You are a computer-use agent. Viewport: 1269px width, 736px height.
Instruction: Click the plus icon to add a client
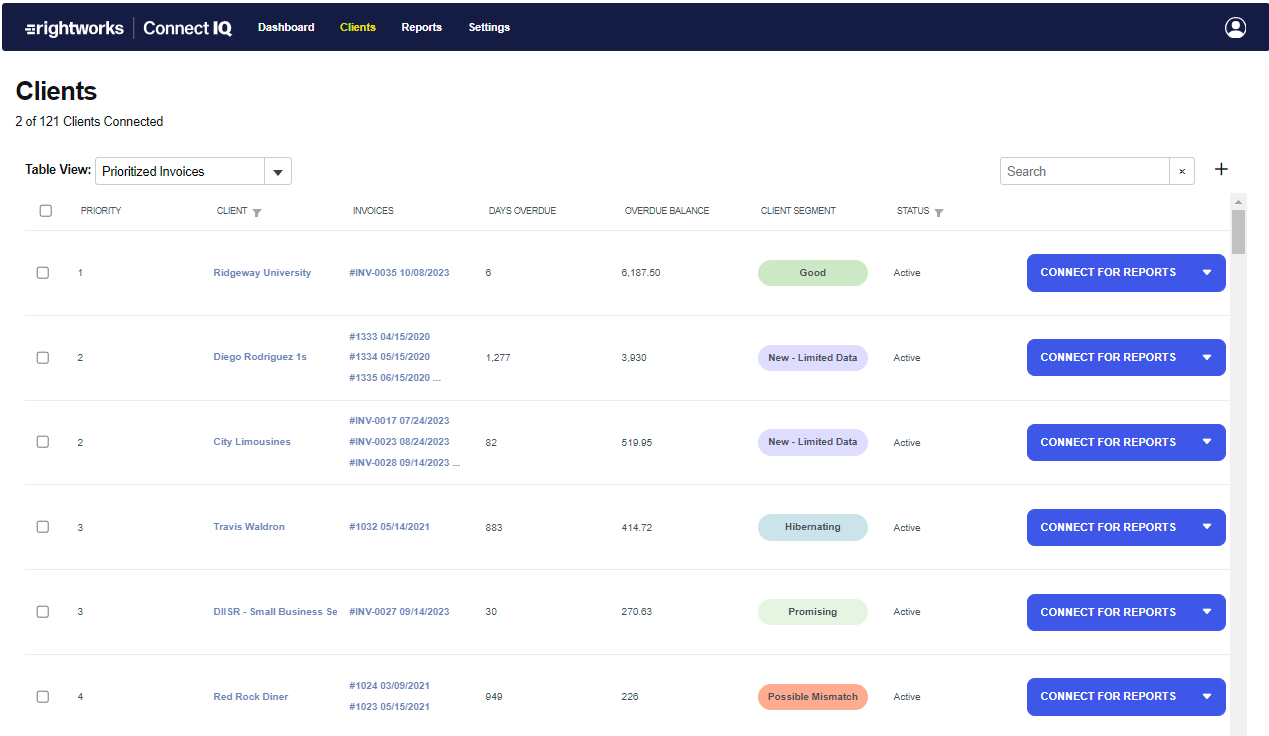tap(1221, 169)
